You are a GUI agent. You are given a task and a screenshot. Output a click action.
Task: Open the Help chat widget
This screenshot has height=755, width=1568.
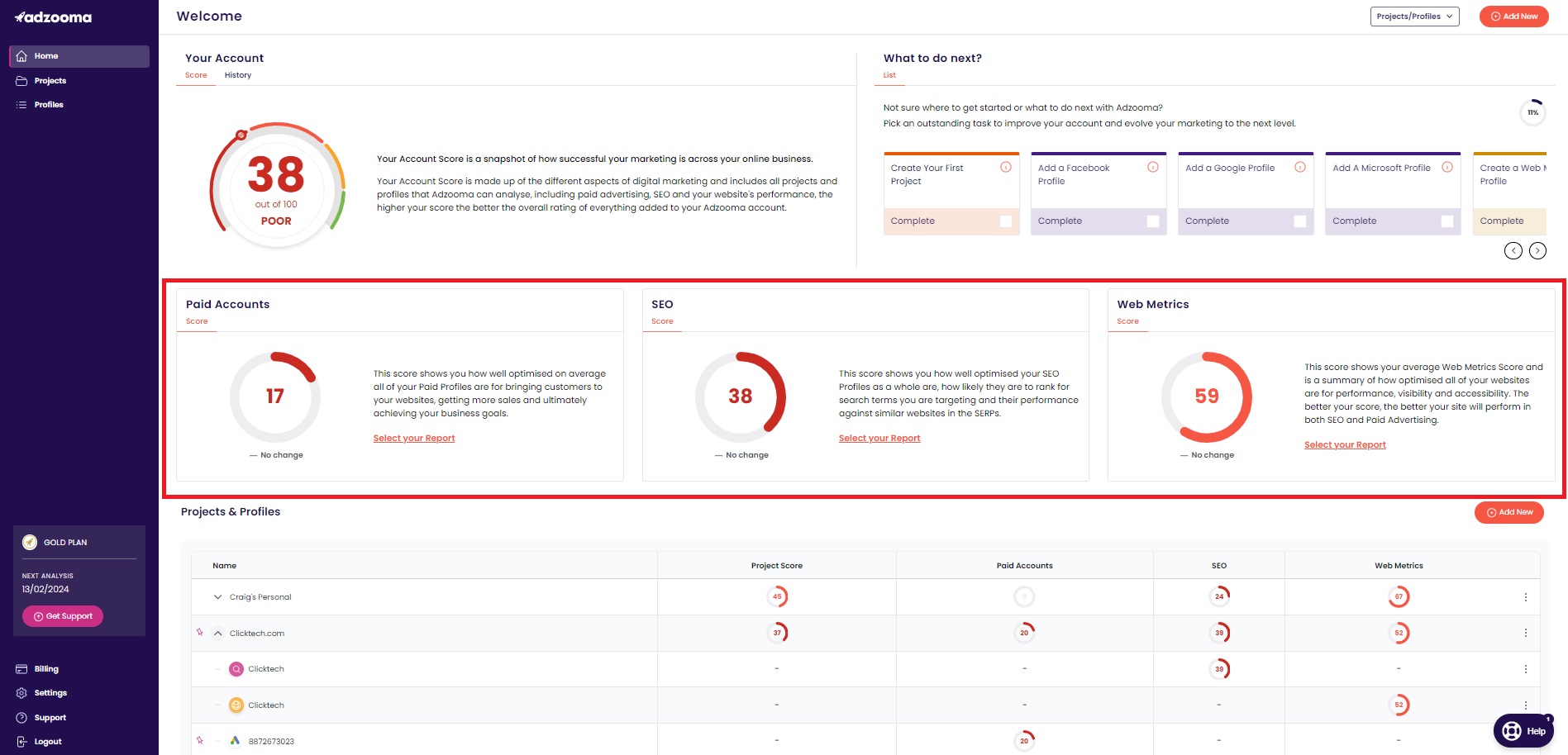pos(1523,731)
